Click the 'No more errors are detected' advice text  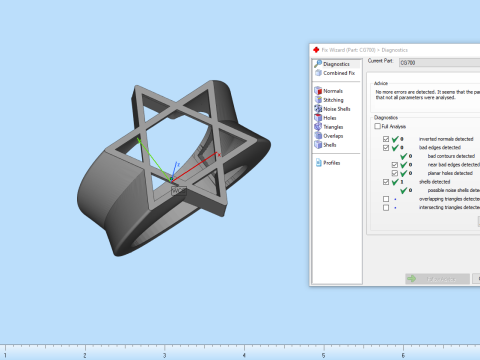point(428,95)
